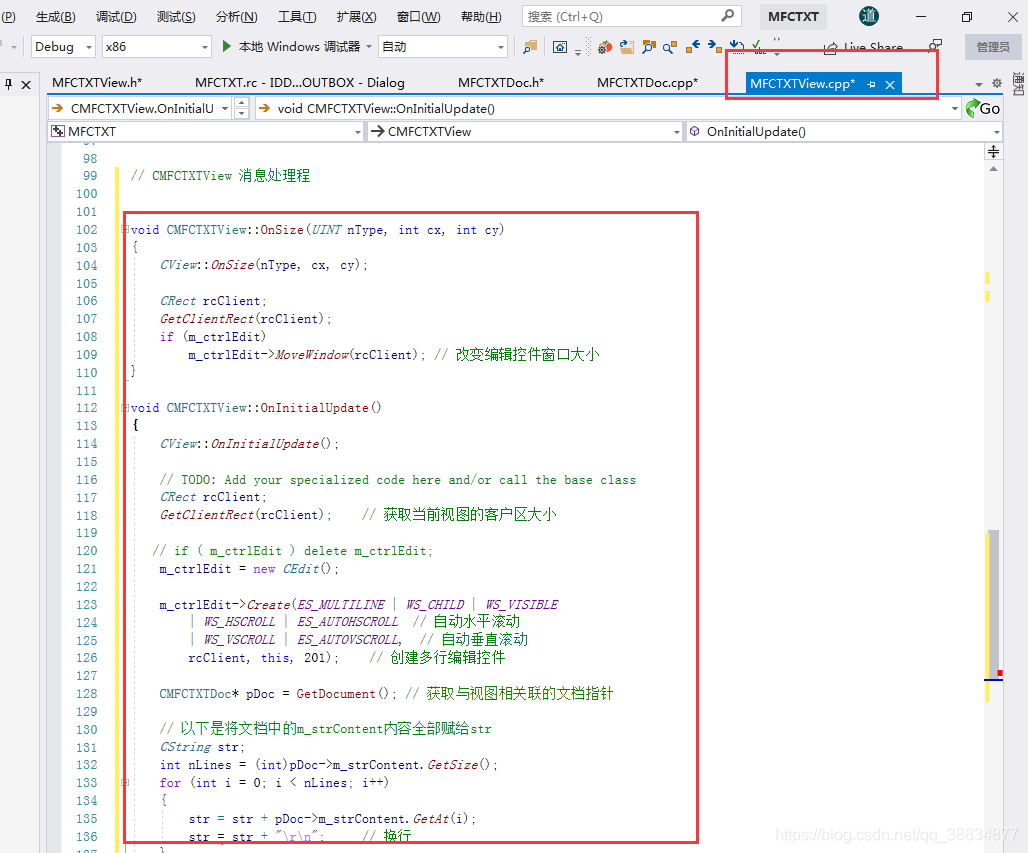Click the green checkmark toolbar icon
The image size is (1028, 853).
[x=759, y=47]
